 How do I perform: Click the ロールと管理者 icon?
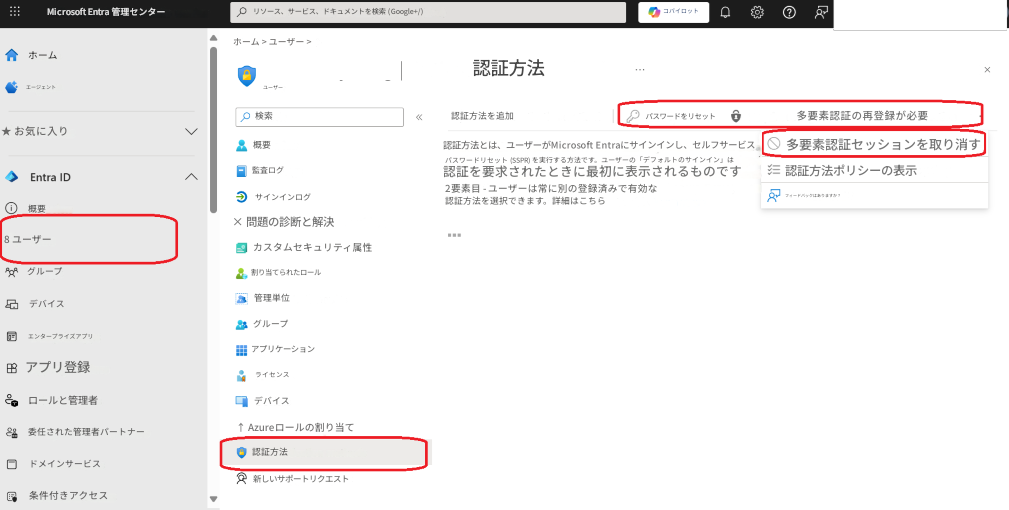coord(11,400)
